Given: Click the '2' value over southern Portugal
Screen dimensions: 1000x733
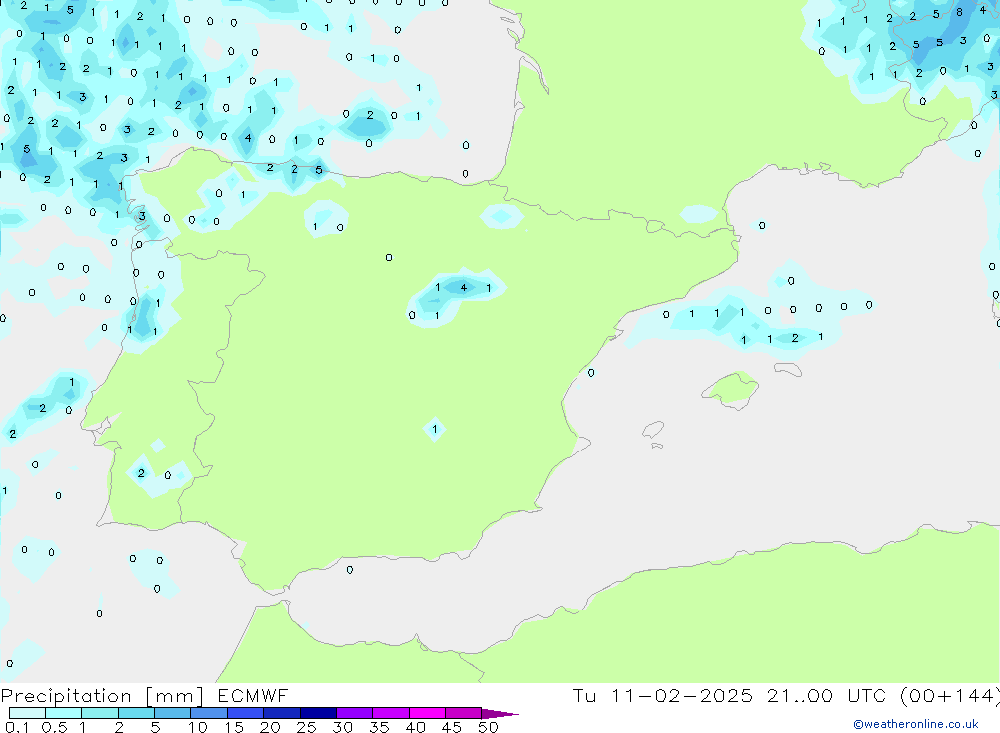Looking at the screenshot, I should (141, 473).
